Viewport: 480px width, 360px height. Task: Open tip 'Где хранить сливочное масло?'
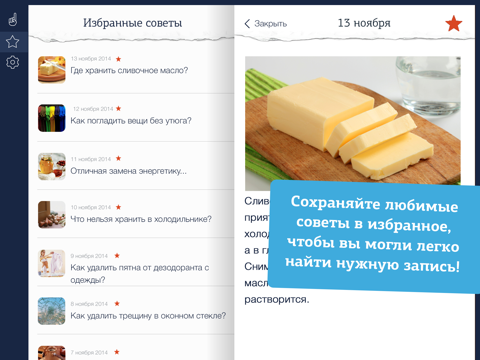coord(129,70)
